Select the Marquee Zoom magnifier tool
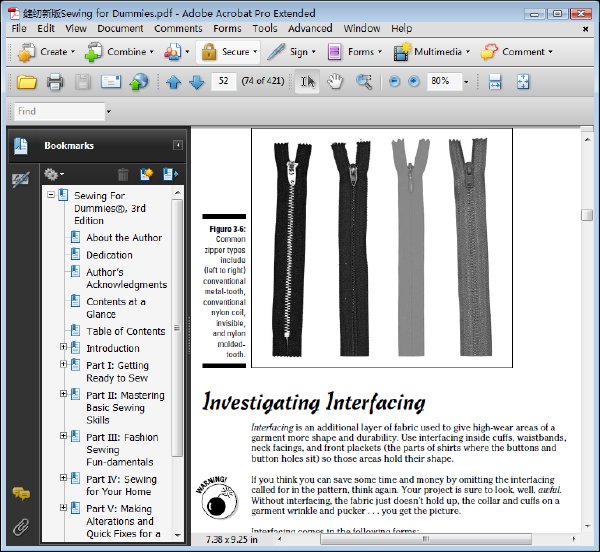 pyautogui.click(x=364, y=81)
